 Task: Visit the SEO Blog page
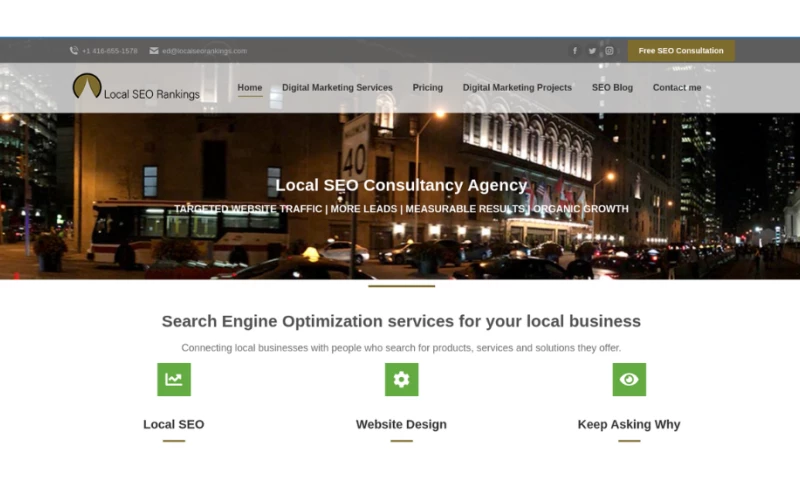tap(612, 88)
